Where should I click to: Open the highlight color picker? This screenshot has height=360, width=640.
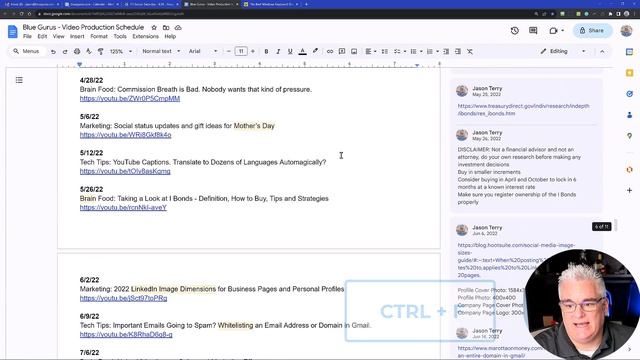click(315, 51)
